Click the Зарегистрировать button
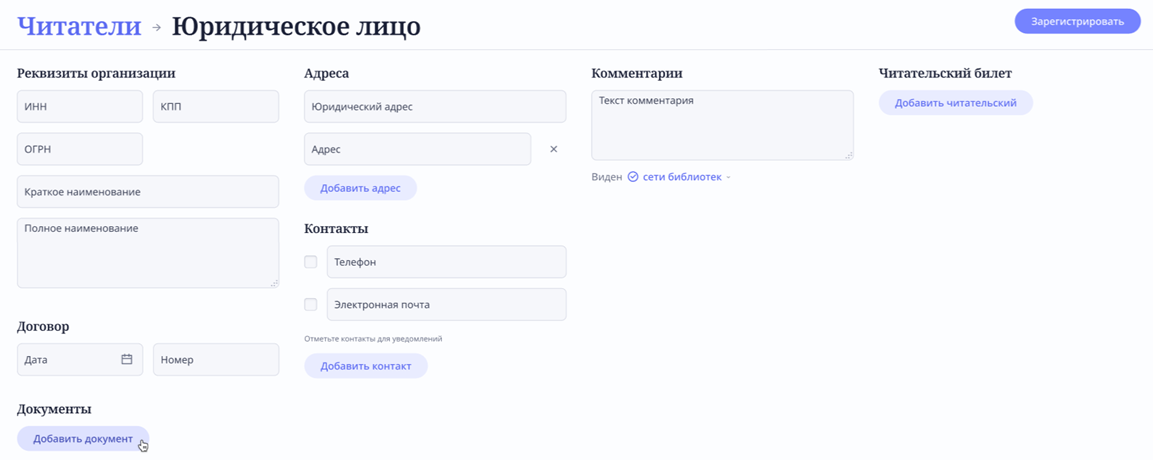 pos(1077,21)
